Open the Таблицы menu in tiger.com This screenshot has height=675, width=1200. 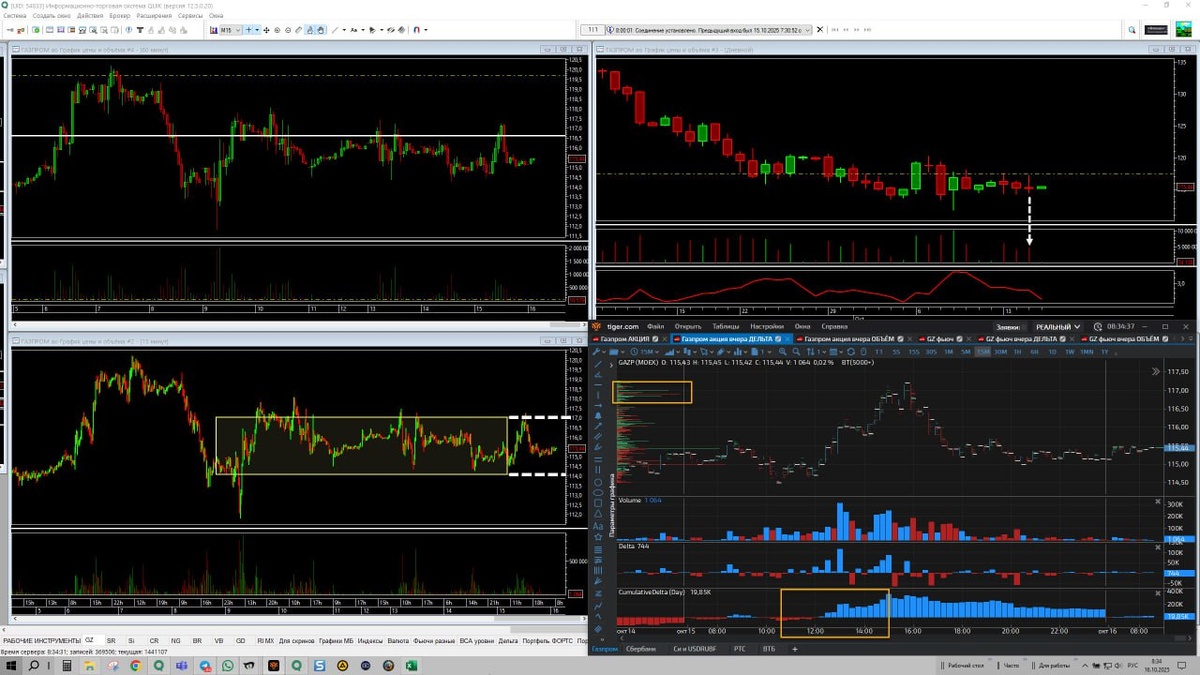coord(725,327)
